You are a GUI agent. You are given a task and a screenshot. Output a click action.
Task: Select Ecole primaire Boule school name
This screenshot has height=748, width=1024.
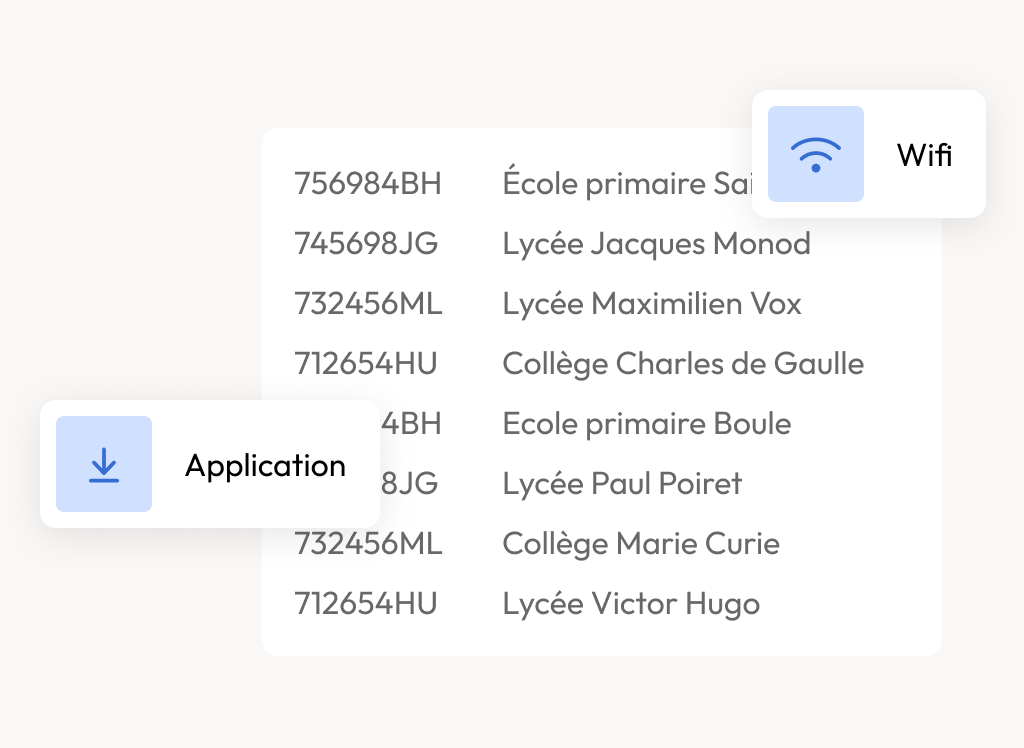click(647, 424)
